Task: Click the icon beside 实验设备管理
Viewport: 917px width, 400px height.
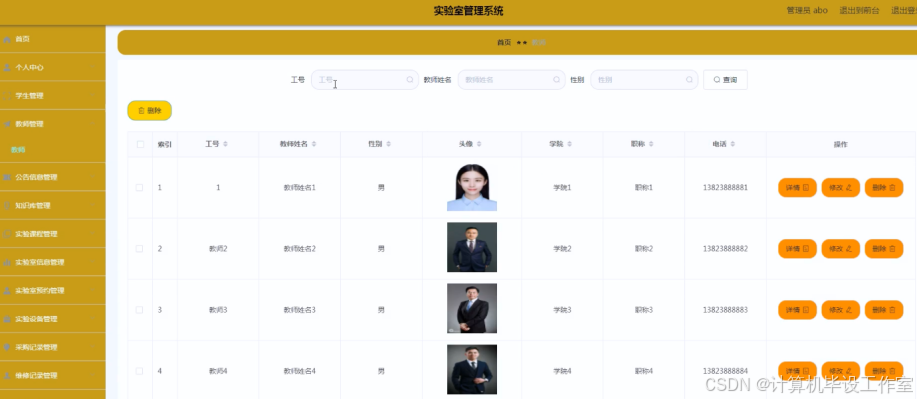Action: tap(7, 319)
